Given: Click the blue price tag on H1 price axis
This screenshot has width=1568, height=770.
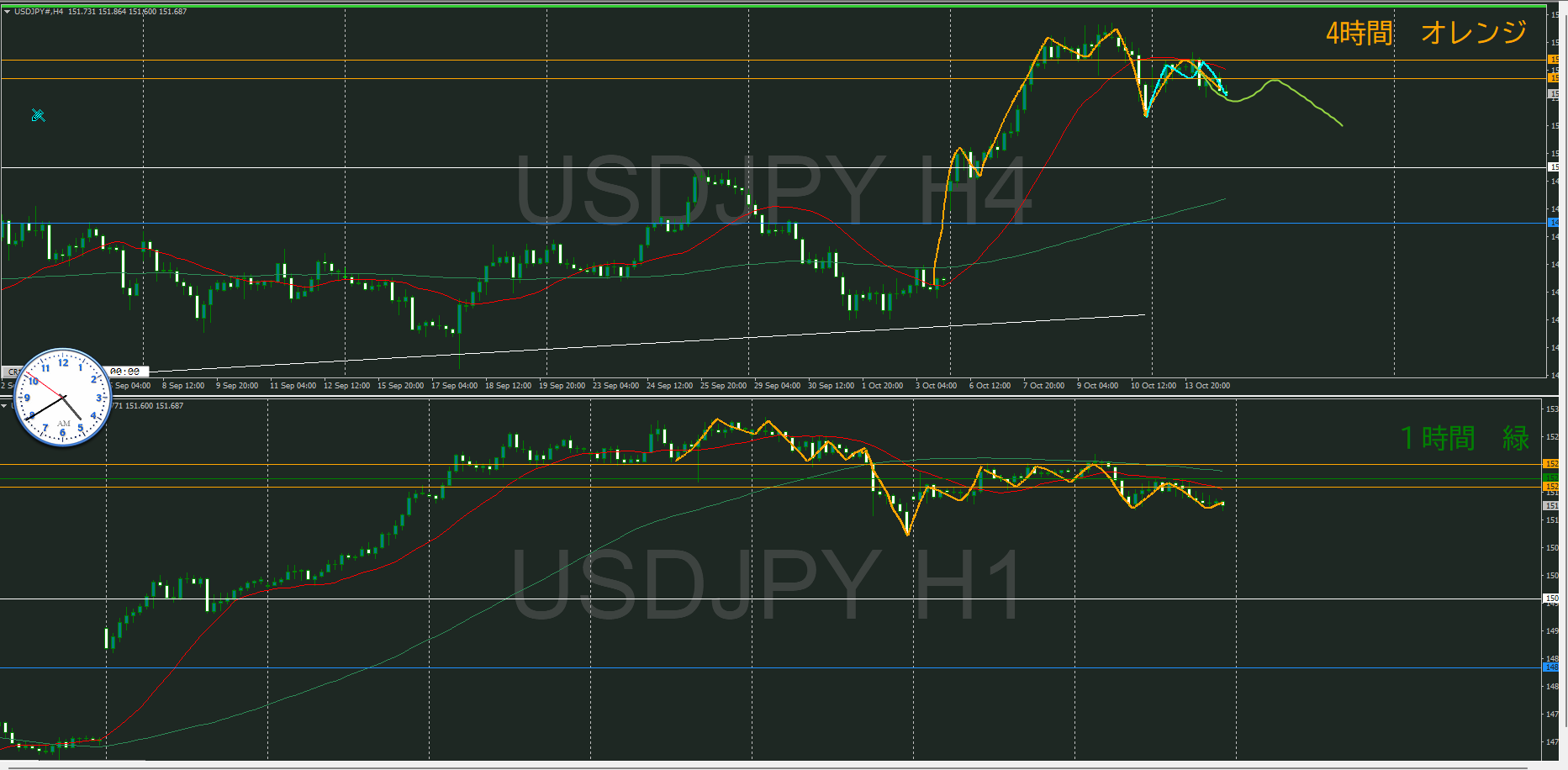Looking at the screenshot, I should [1551, 667].
